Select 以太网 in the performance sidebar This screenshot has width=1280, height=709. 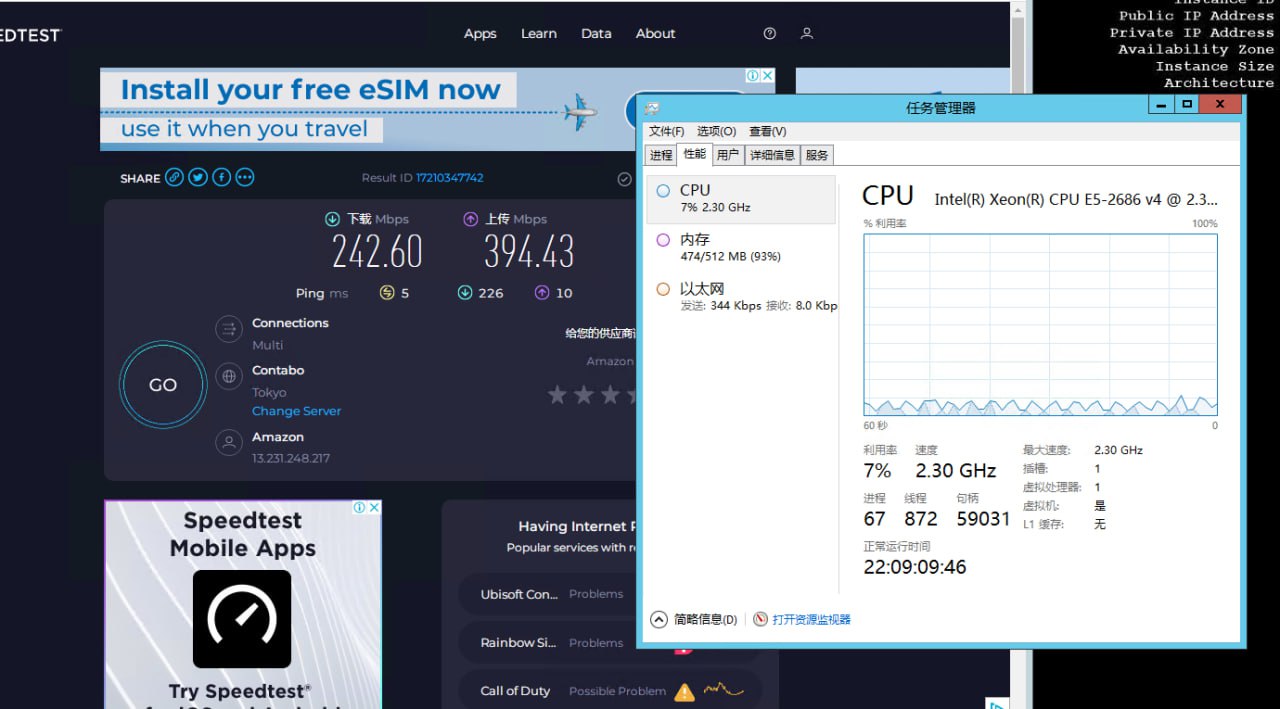tap(741, 296)
